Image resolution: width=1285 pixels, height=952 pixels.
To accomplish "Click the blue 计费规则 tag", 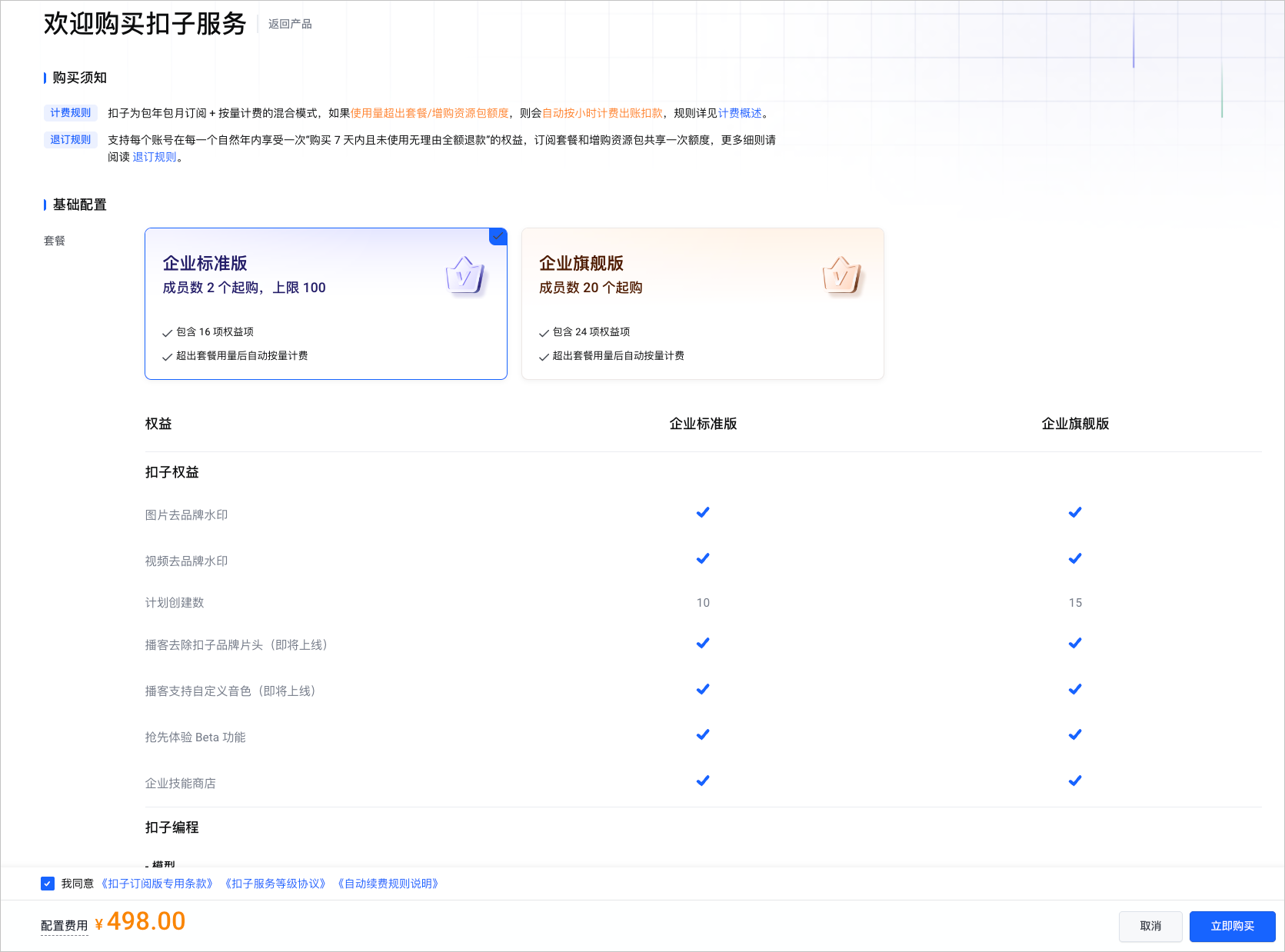I will pyautogui.click(x=71, y=113).
